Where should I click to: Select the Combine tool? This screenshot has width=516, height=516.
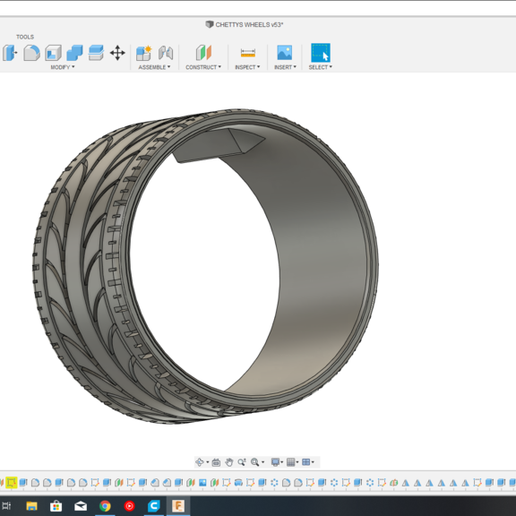tap(75, 53)
